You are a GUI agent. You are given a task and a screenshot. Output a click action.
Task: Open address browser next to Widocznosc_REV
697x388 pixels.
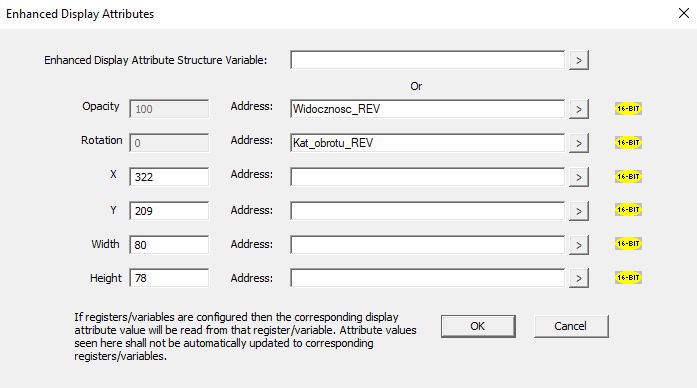(x=579, y=109)
